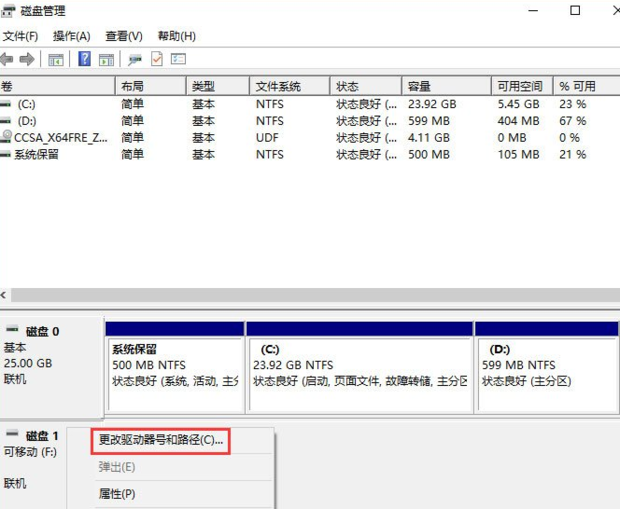Click the disc icon beside CCSA_X64FRE_Z...

[x=6, y=137]
